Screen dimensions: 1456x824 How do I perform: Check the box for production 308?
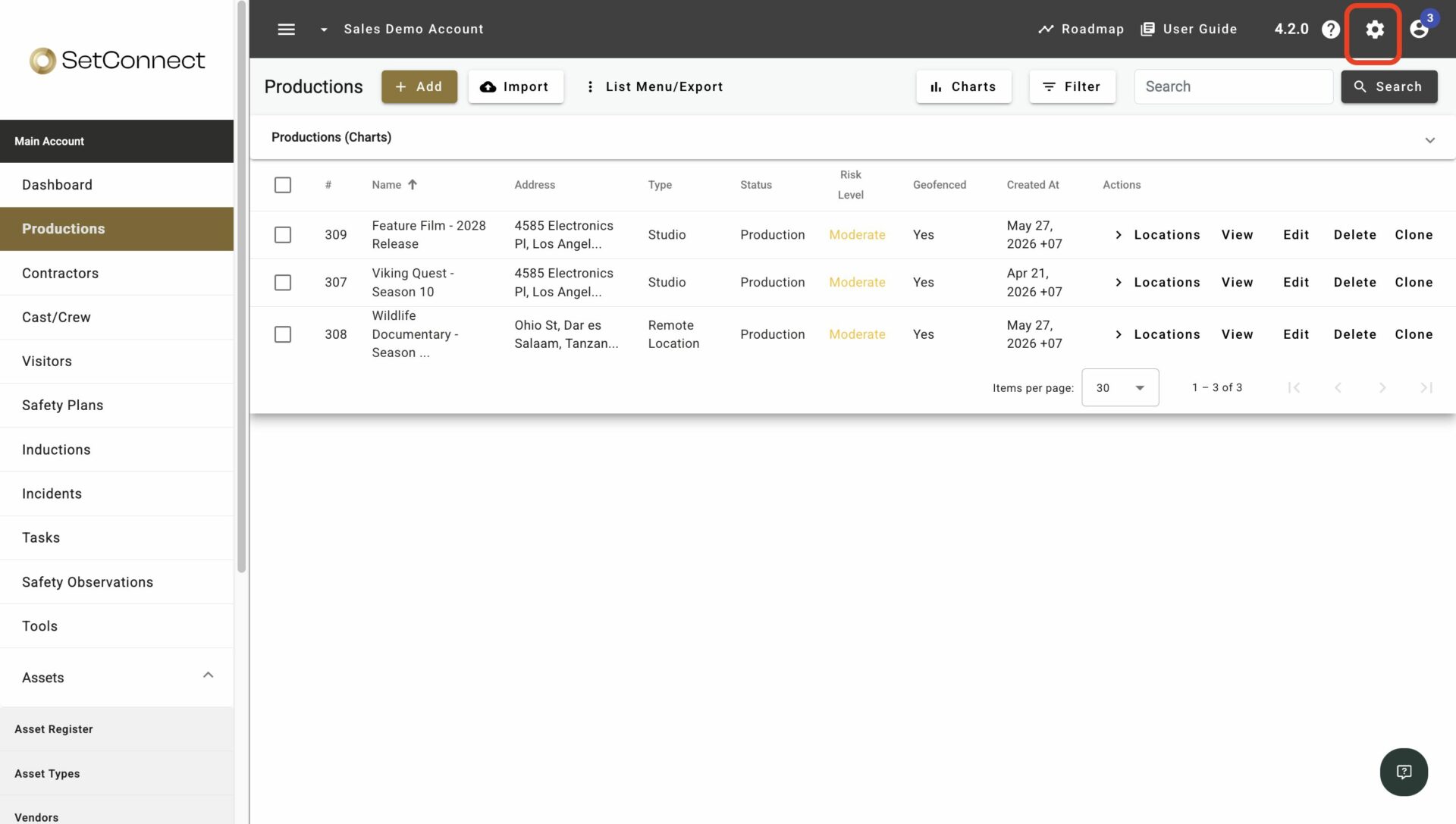pyautogui.click(x=283, y=334)
